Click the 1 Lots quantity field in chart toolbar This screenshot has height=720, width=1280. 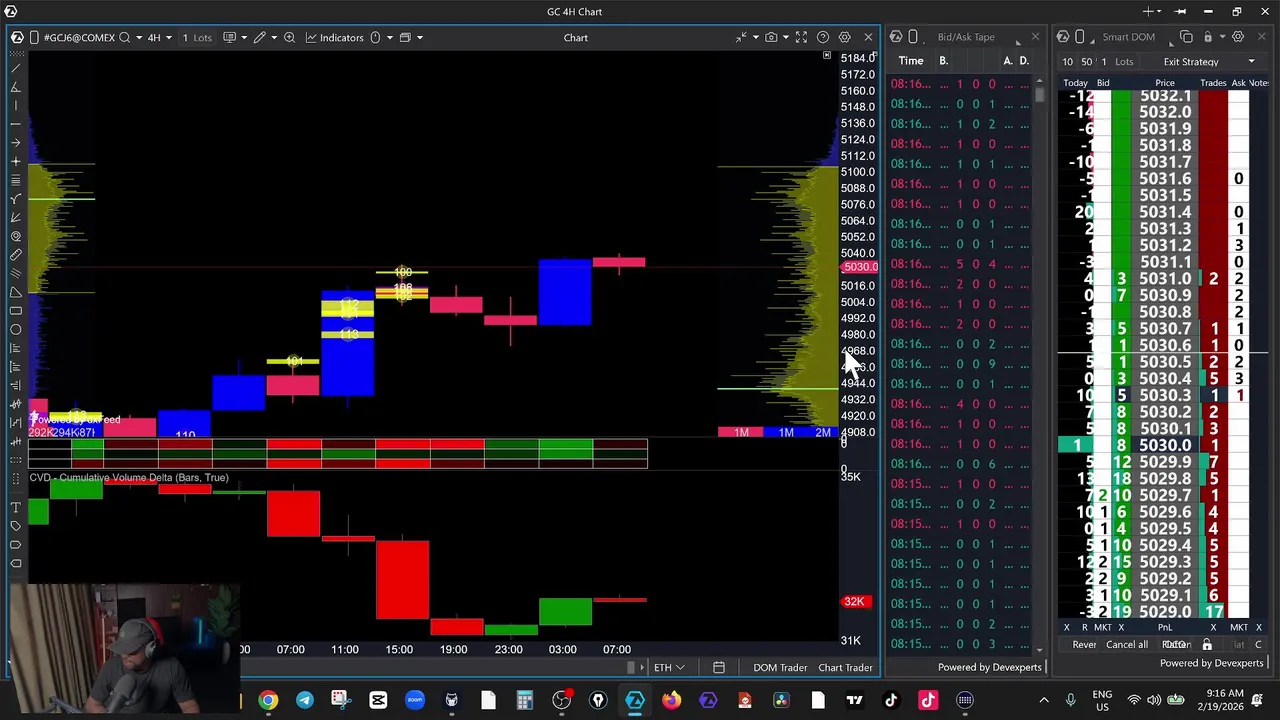point(197,38)
